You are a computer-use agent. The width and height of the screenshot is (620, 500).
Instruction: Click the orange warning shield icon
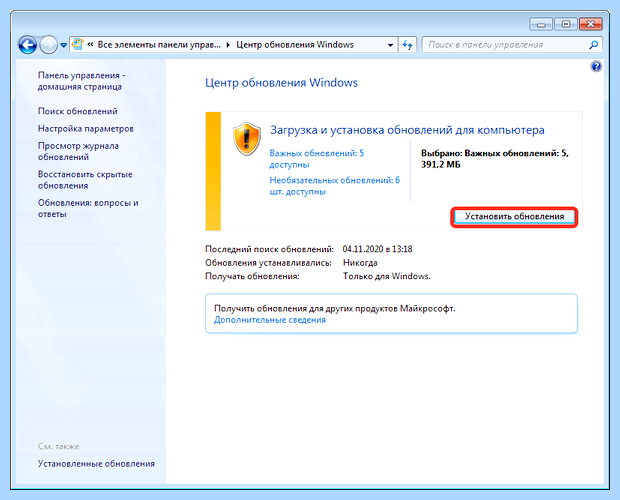click(x=247, y=139)
